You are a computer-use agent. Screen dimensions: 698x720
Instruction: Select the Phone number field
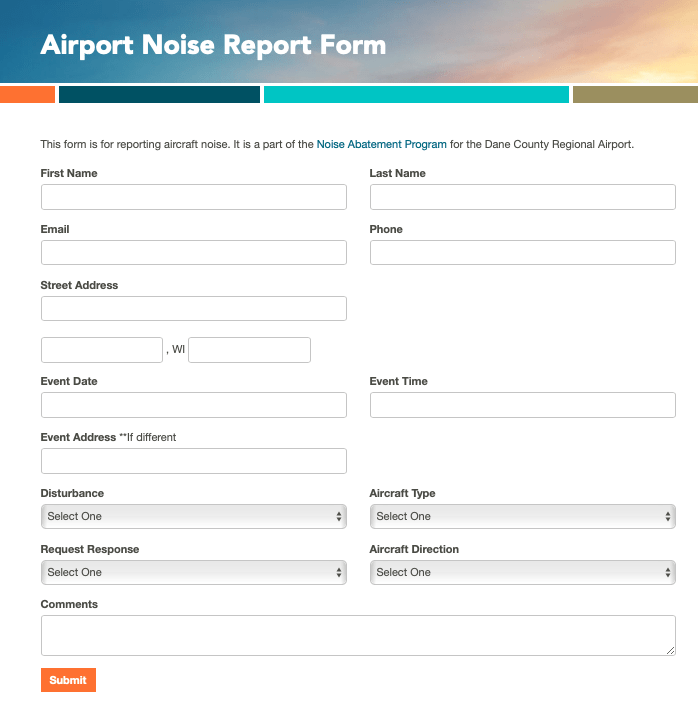[523, 253]
